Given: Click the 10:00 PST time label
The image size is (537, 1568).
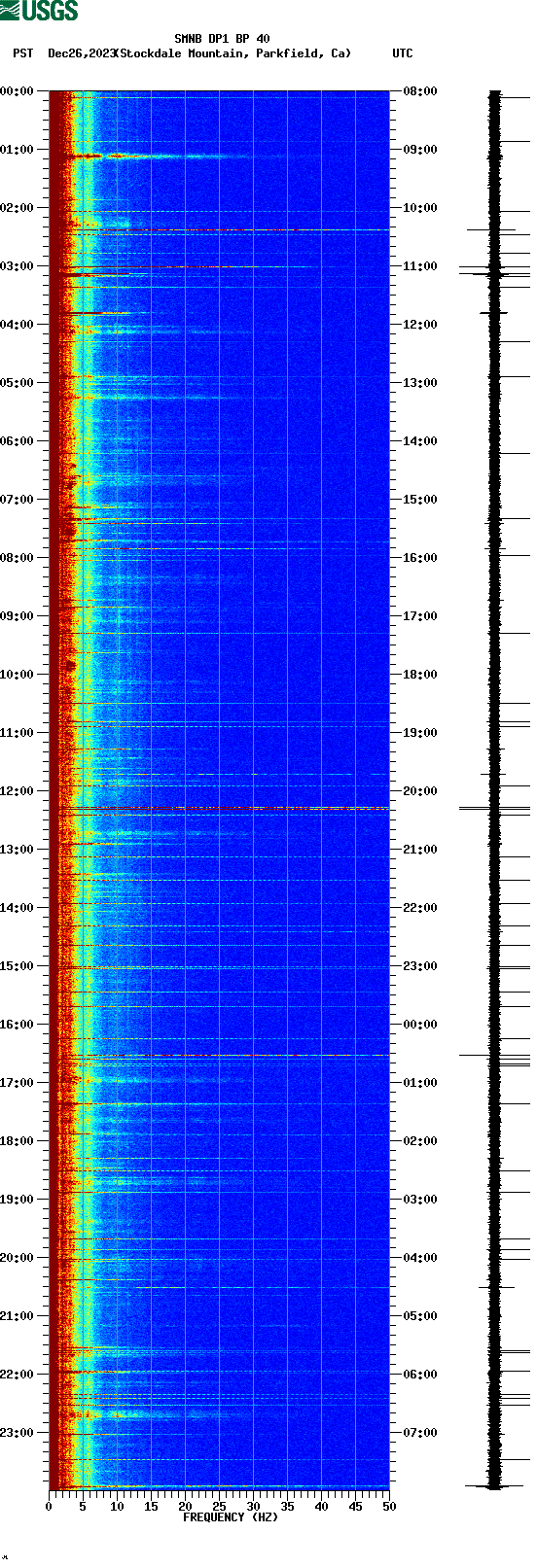Looking at the screenshot, I should (x=17, y=675).
